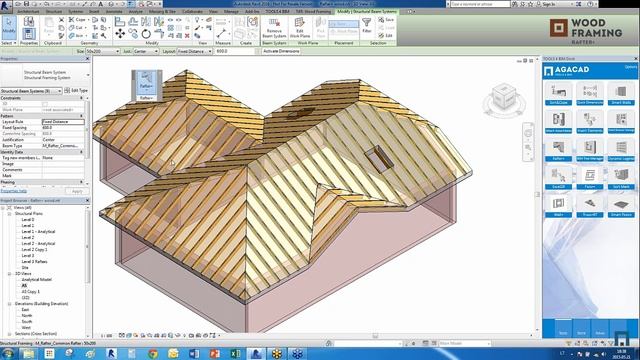
Task: Click the Options link in AGACAD dock
Action: click(x=630, y=67)
